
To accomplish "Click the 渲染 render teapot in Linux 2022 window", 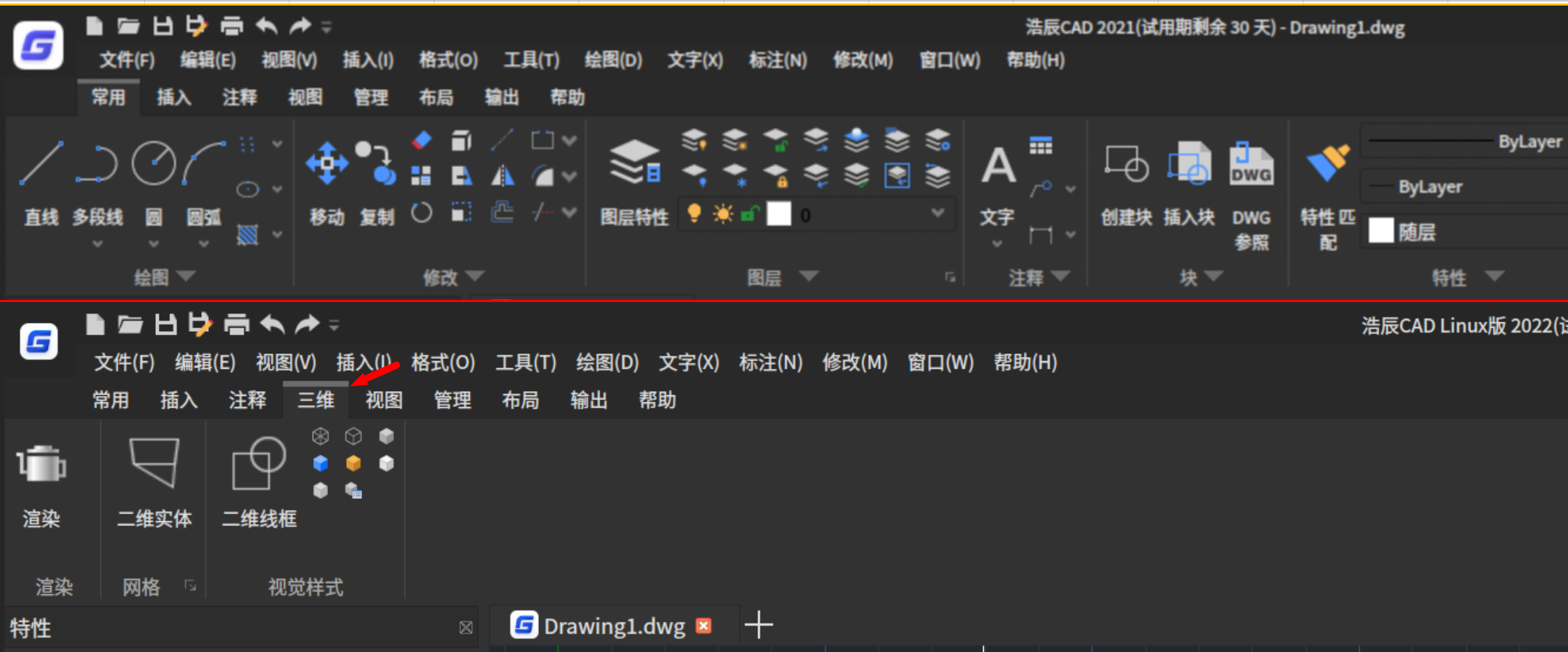I will click(42, 486).
